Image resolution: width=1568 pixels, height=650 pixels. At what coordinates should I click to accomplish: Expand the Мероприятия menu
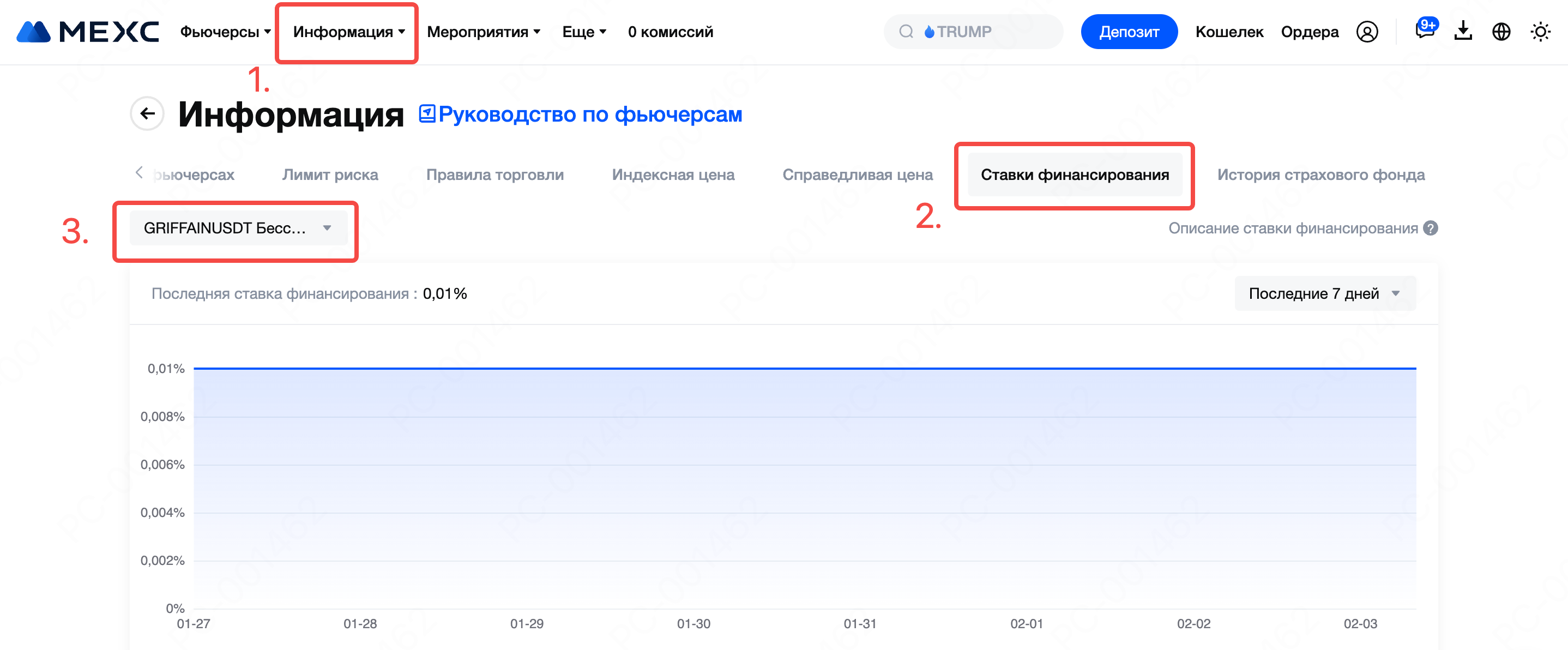[483, 32]
